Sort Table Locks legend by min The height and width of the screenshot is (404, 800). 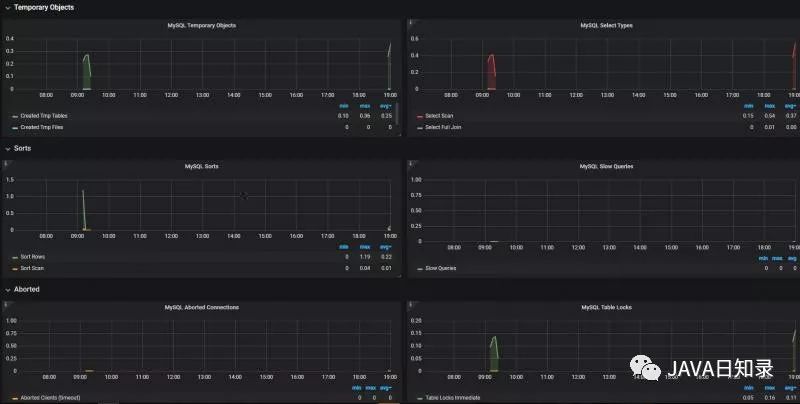point(748,388)
